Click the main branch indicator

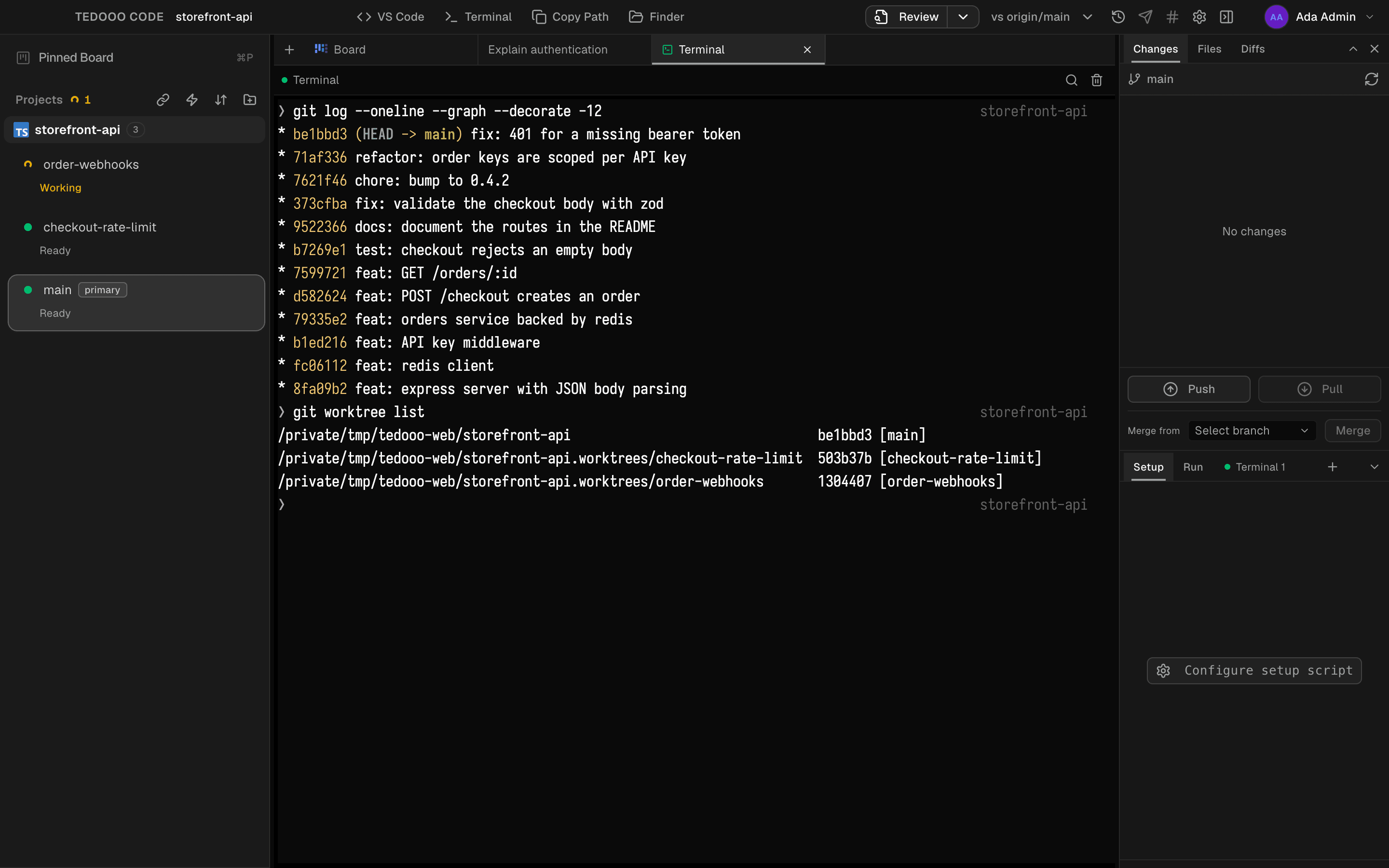click(1151, 79)
